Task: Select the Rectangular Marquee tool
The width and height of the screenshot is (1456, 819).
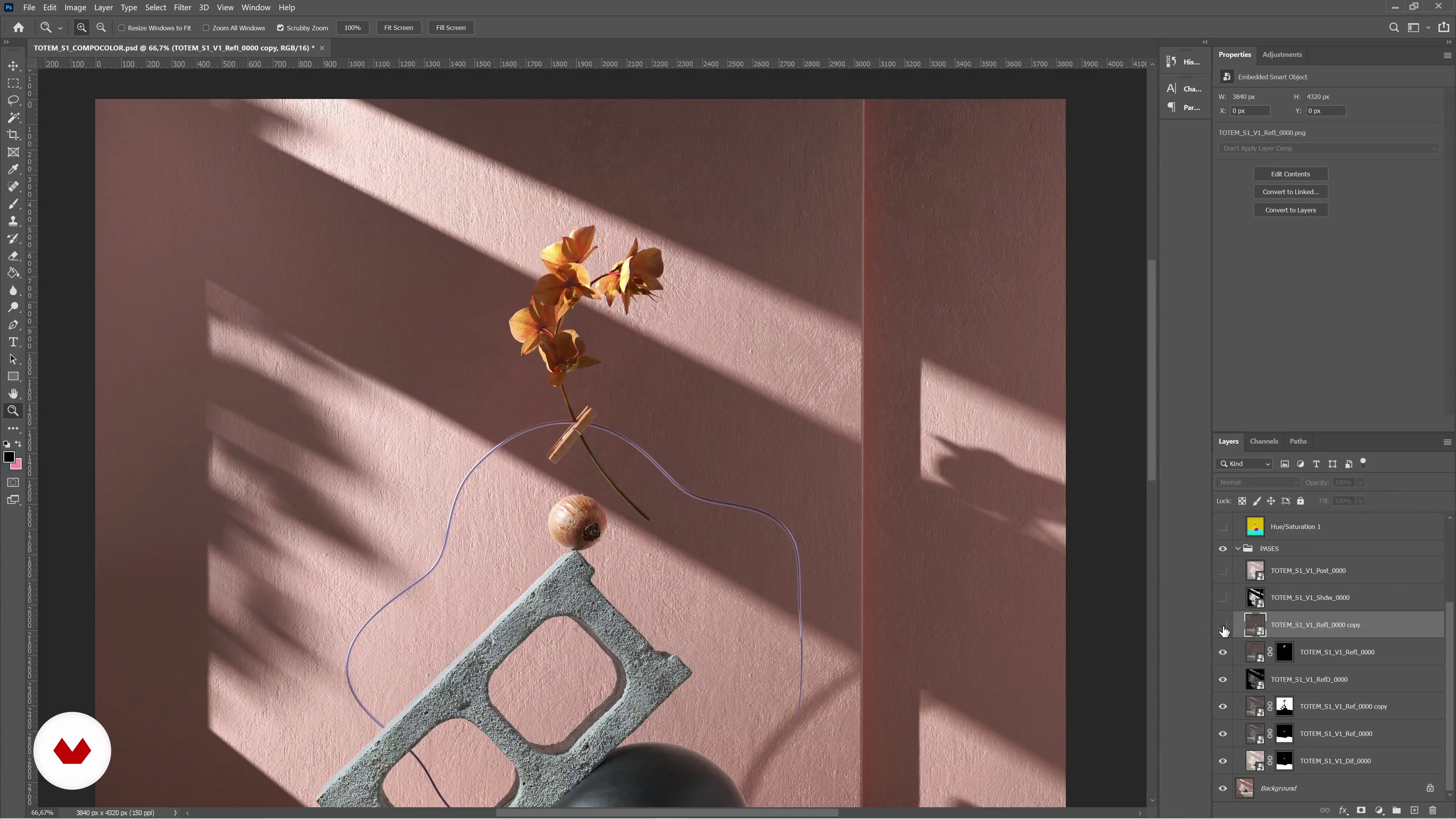Action: tap(13, 83)
